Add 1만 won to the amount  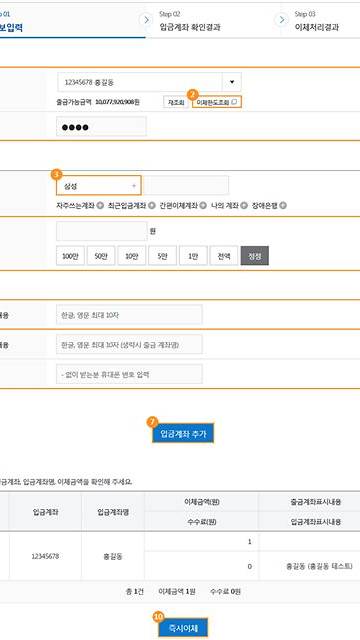click(x=193, y=256)
